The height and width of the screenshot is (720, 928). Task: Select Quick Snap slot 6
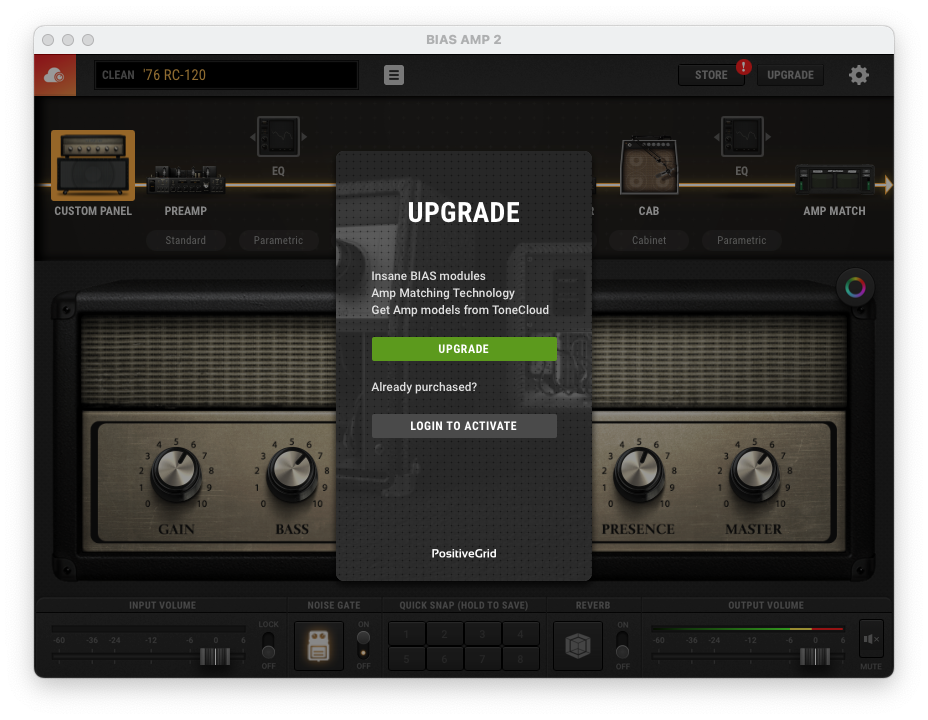[x=444, y=658]
